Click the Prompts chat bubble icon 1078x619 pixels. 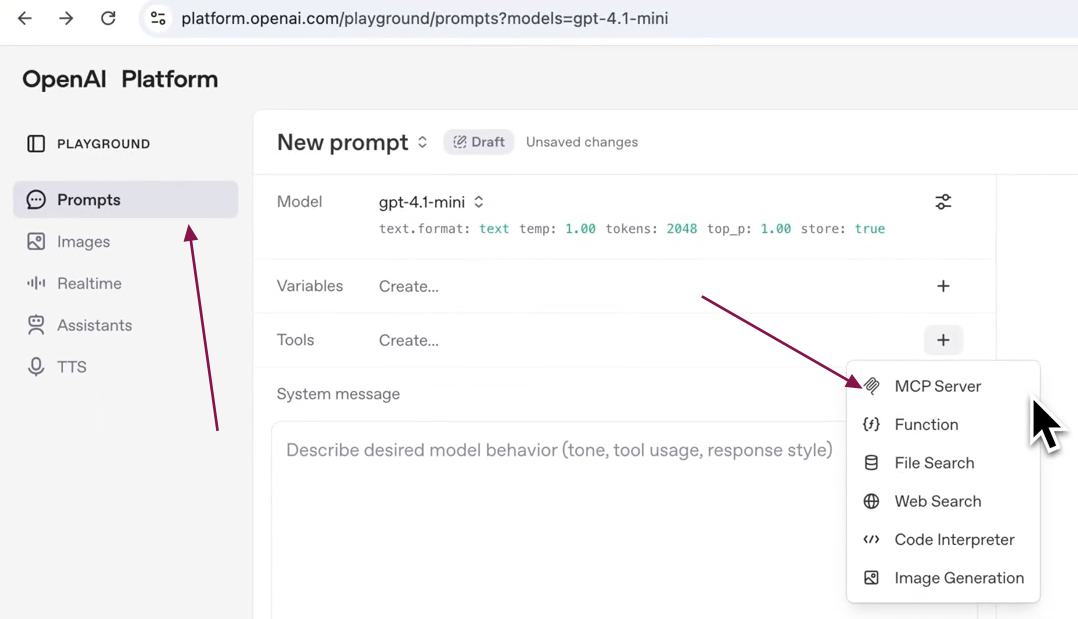coord(36,199)
